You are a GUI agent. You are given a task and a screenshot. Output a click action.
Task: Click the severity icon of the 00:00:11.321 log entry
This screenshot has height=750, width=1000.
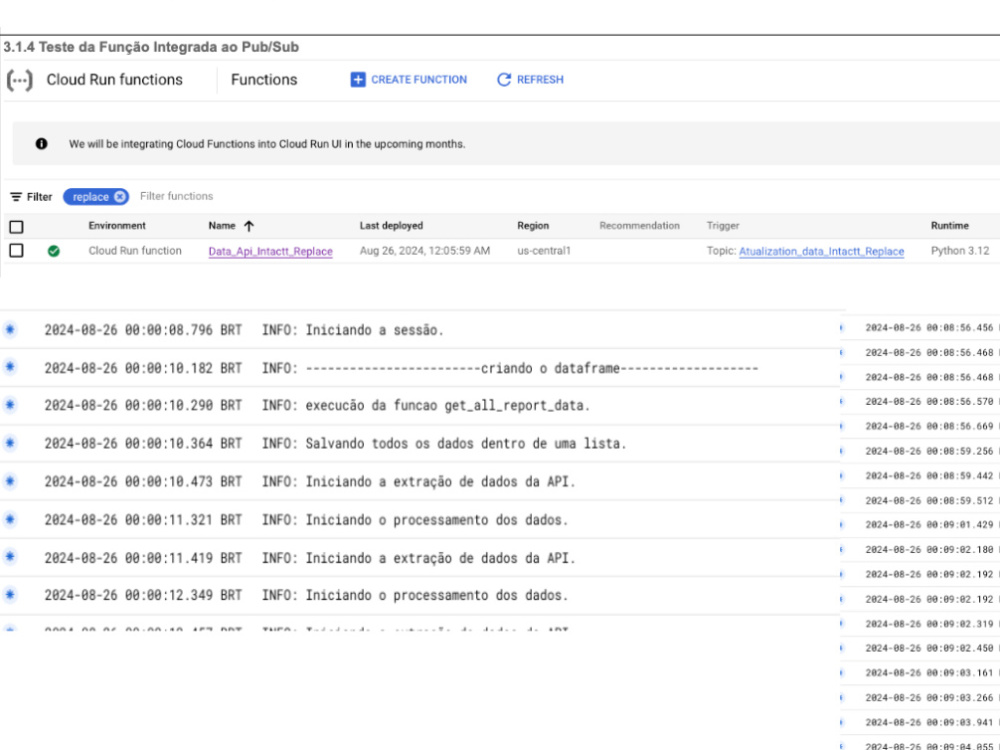pos(10,520)
